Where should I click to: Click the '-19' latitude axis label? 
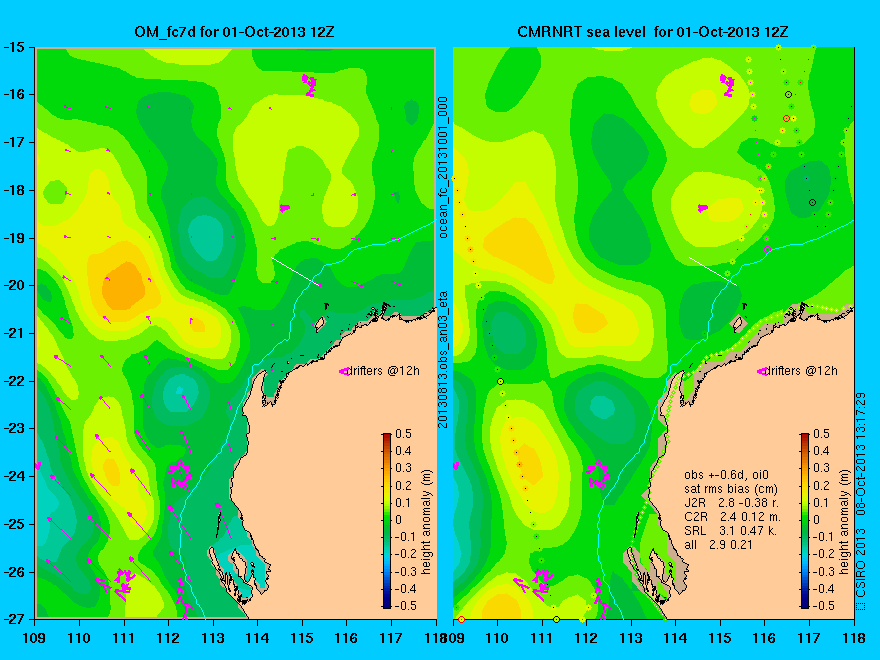14,238
